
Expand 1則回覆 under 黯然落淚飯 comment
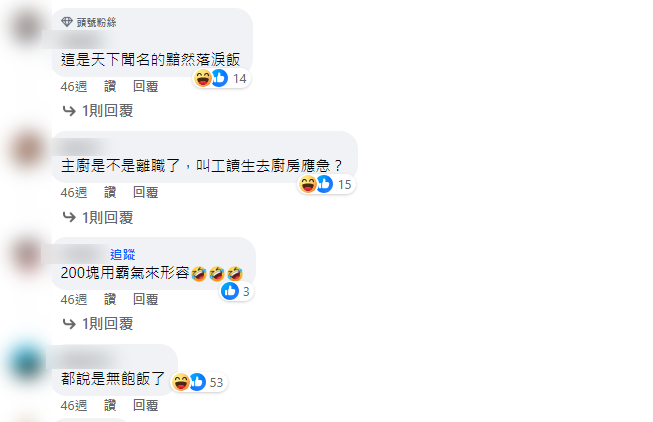point(107,111)
